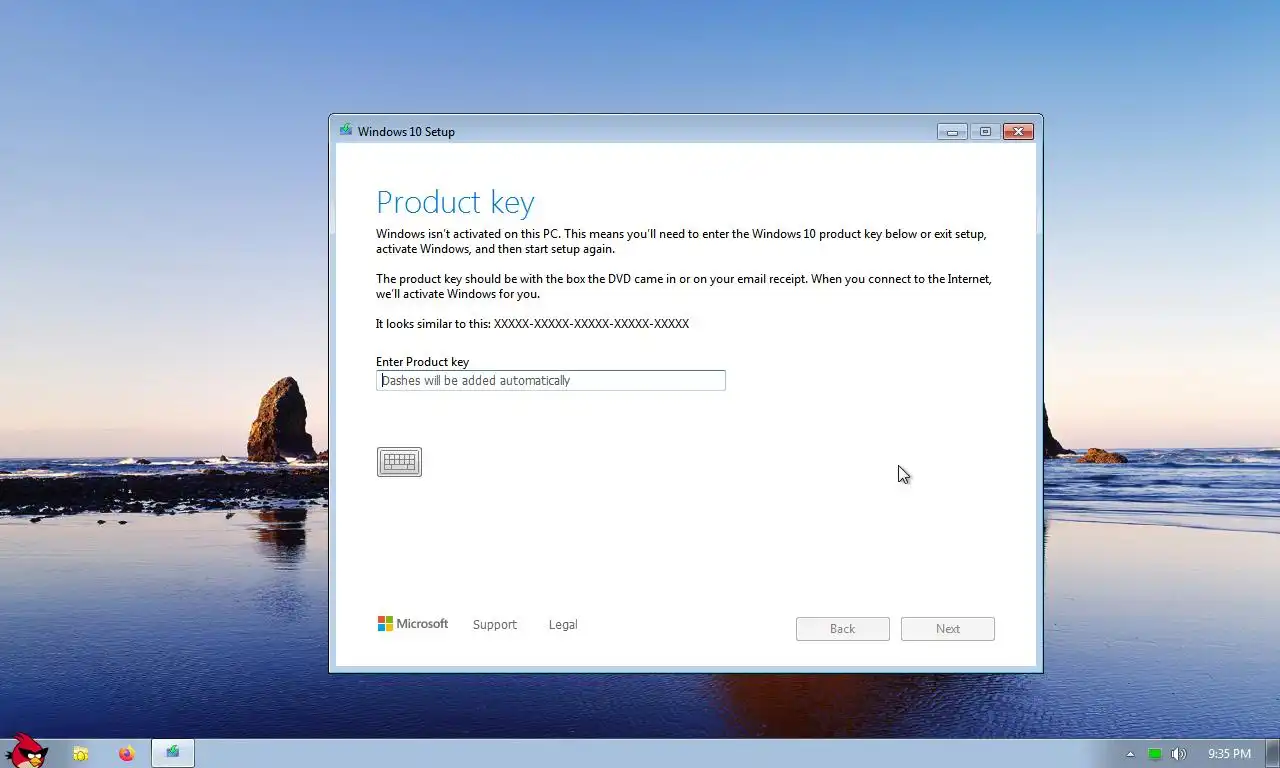Viewport: 1280px width, 768px height.
Task: Open the Support link
Action: (x=494, y=624)
